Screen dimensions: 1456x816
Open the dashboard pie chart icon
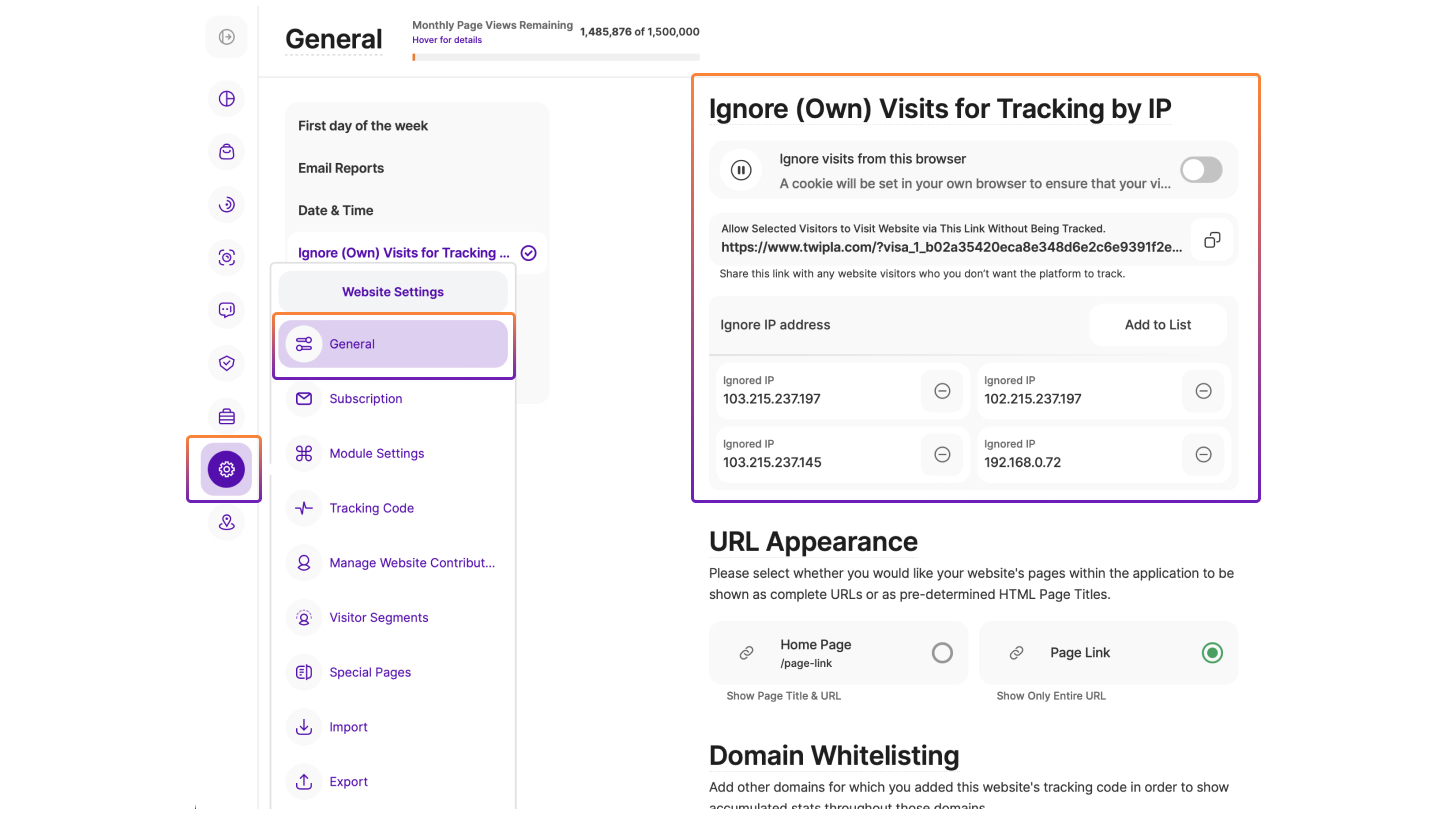coord(226,99)
